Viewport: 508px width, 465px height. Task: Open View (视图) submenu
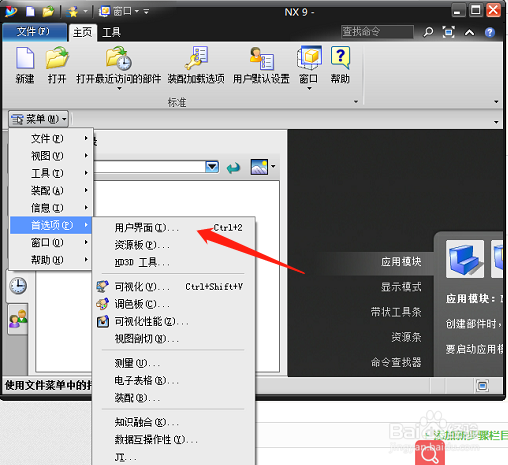[51, 156]
